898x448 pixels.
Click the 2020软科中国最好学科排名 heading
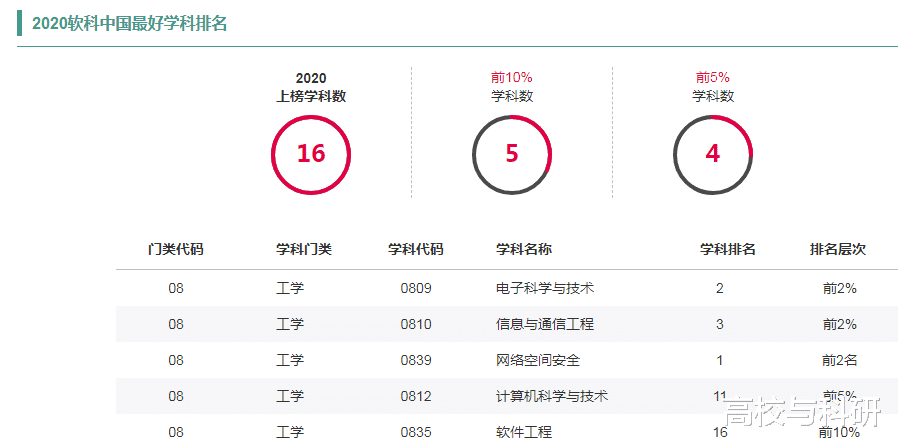(129, 23)
